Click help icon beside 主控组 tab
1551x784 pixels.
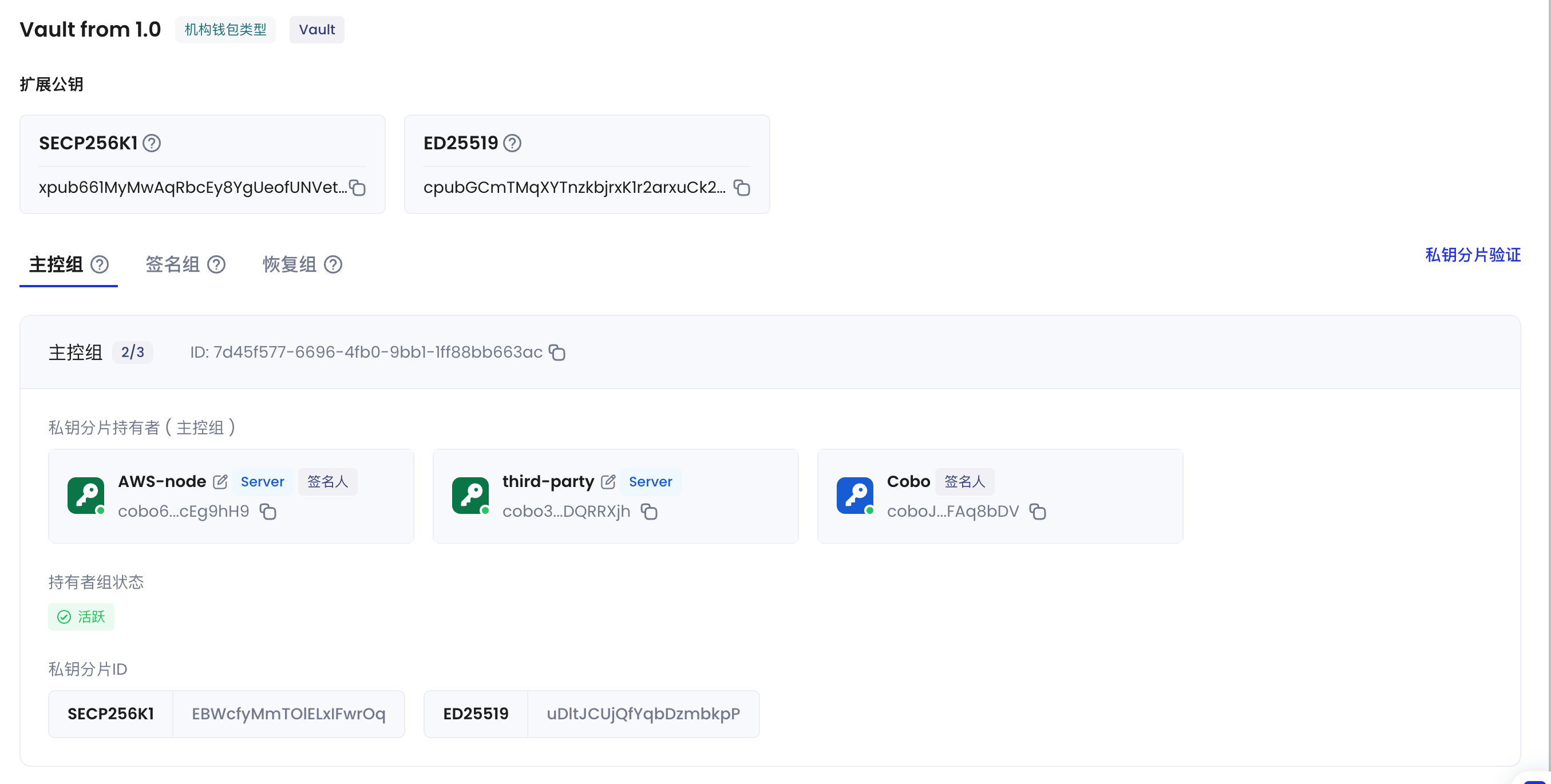point(100,264)
